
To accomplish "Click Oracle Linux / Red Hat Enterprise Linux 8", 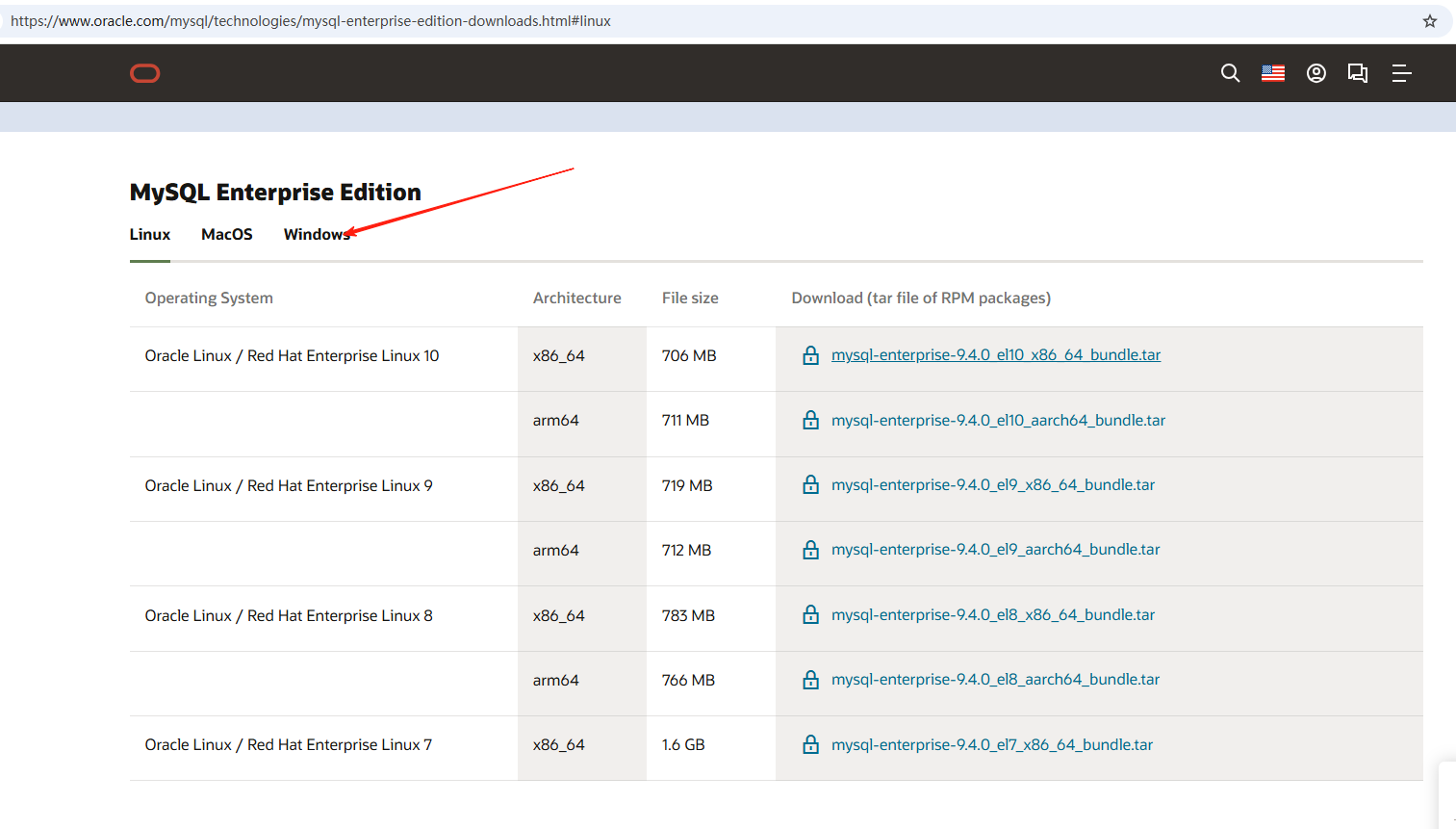I will pyautogui.click(x=289, y=615).
